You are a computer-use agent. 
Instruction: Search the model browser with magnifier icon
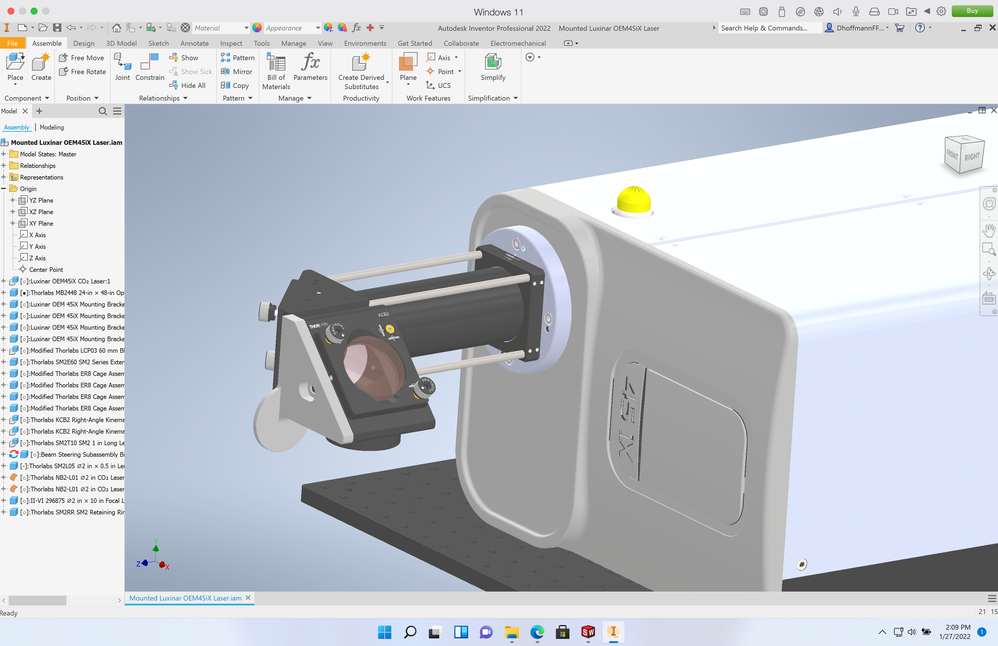pos(102,111)
